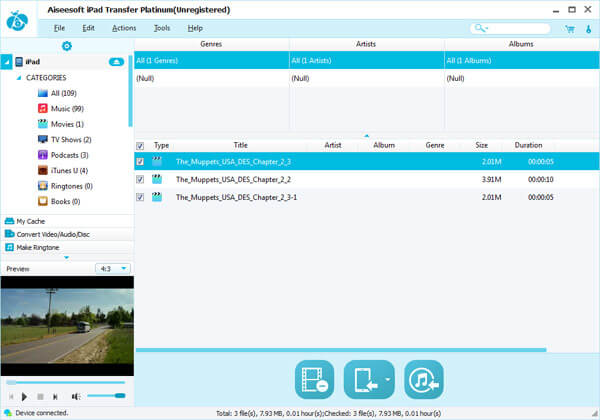Viewport: 600px width, 420px height.
Task: Collapse the iPad device tree
Action: 7,62
